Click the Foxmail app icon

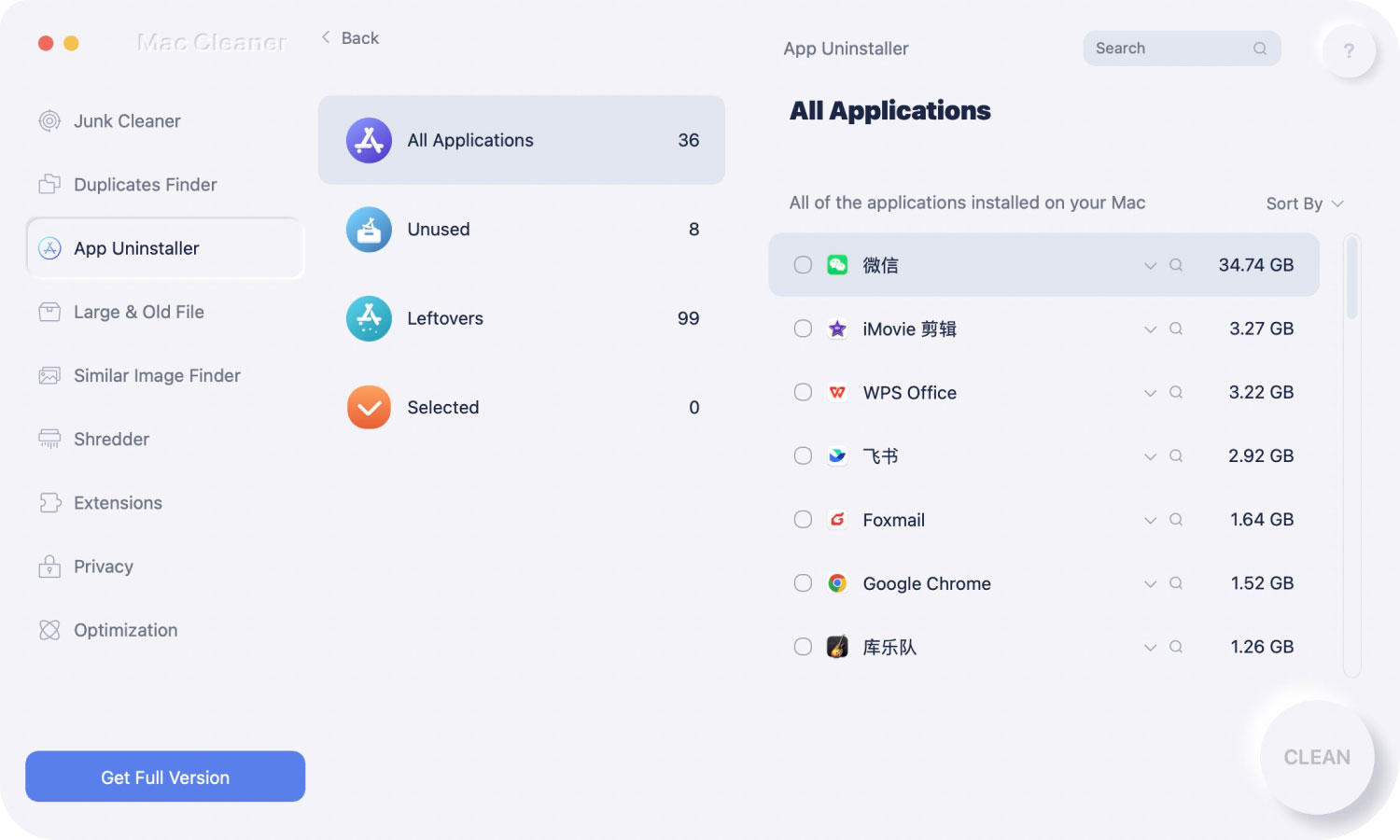tap(837, 519)
